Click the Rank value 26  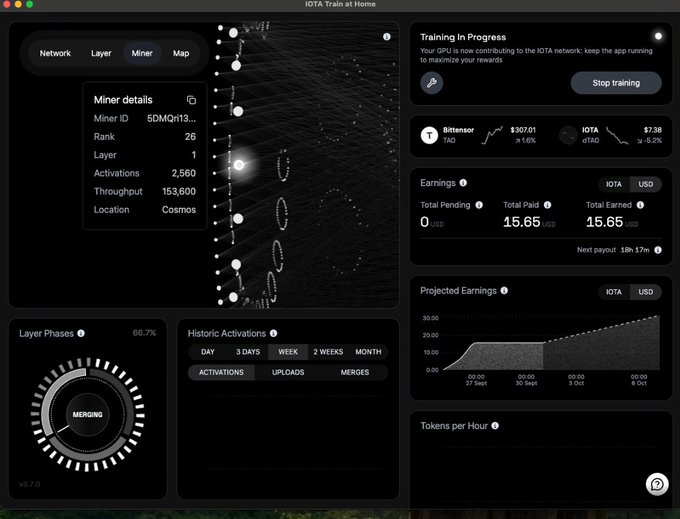coord(190,137)
